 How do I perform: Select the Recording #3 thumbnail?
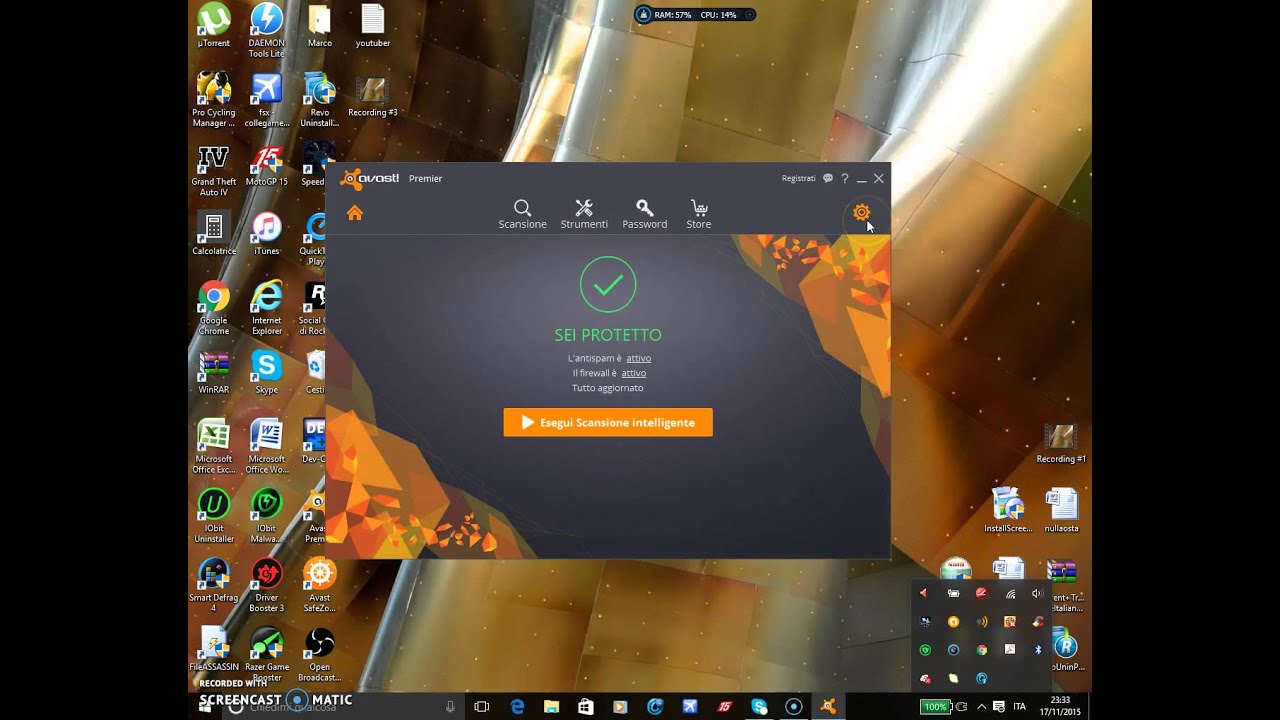click(373, 97)
